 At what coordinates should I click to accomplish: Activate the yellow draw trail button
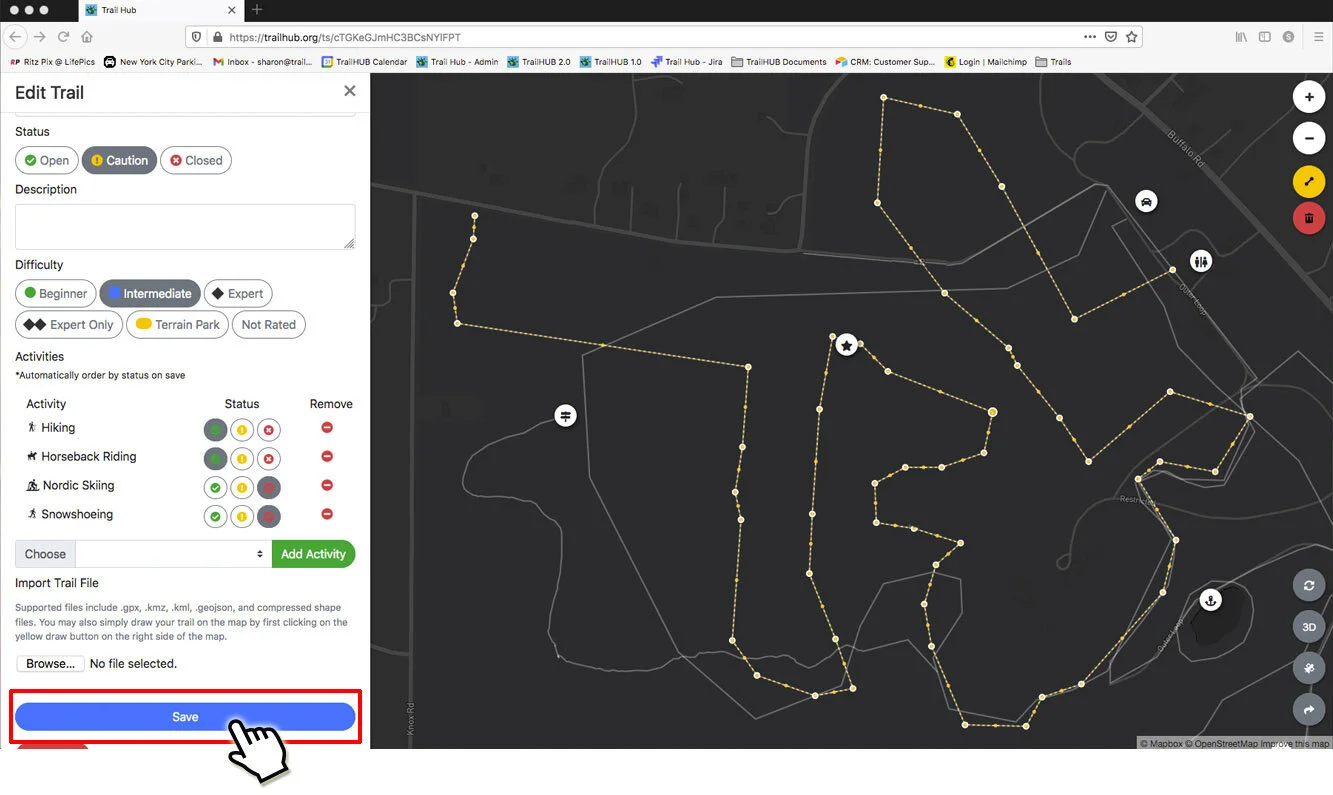click(1309, 182)
